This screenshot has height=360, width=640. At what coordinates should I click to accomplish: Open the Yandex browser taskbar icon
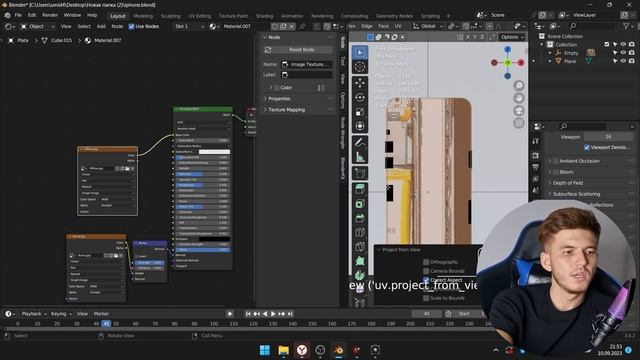tap(302, 350)
